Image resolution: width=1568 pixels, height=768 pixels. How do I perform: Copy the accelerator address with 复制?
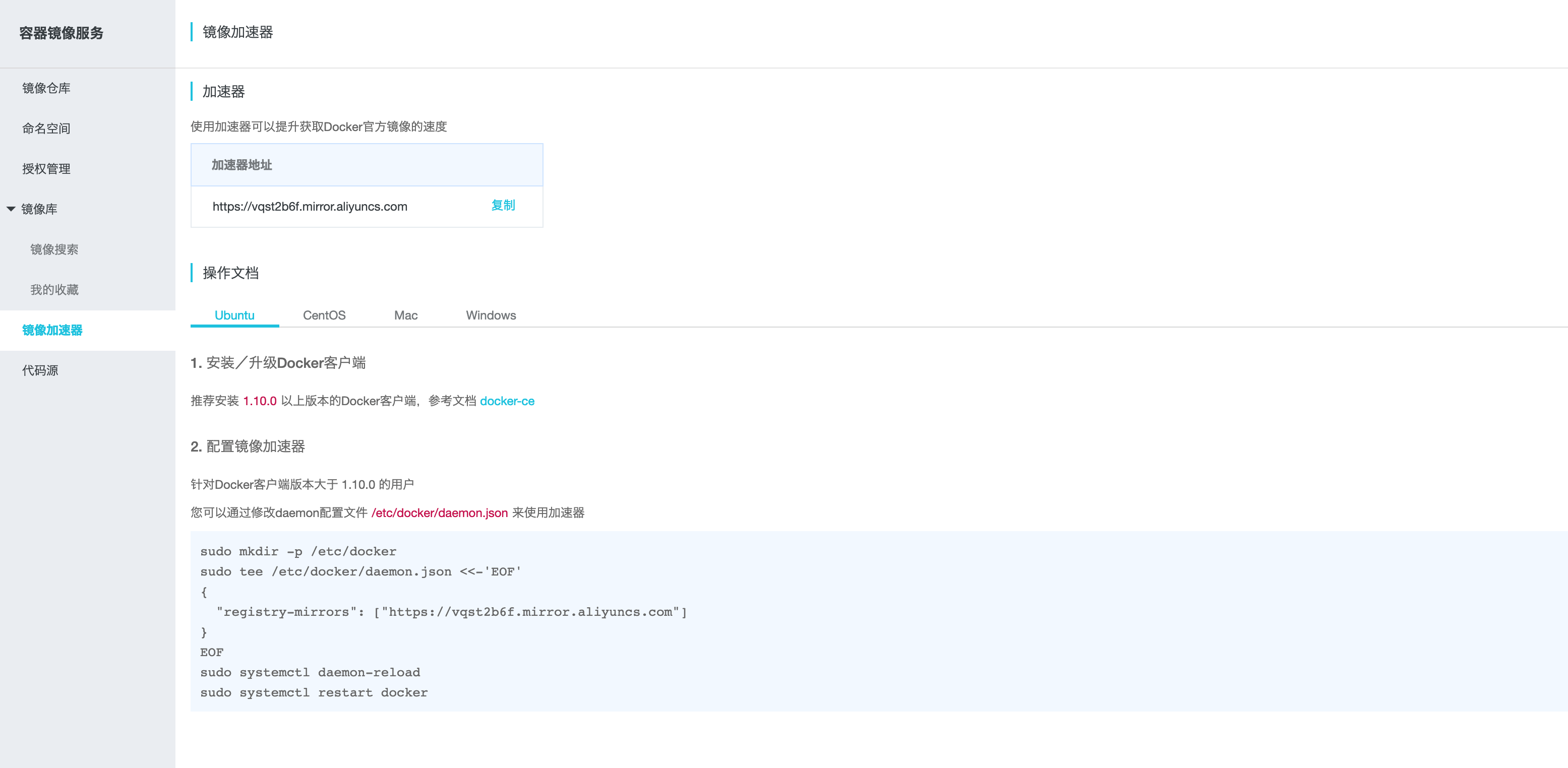point(503,205)
